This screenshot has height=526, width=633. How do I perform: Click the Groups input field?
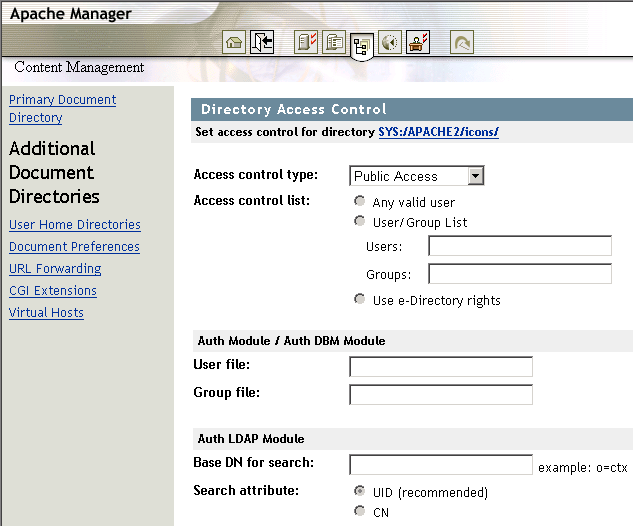(520, 274)
